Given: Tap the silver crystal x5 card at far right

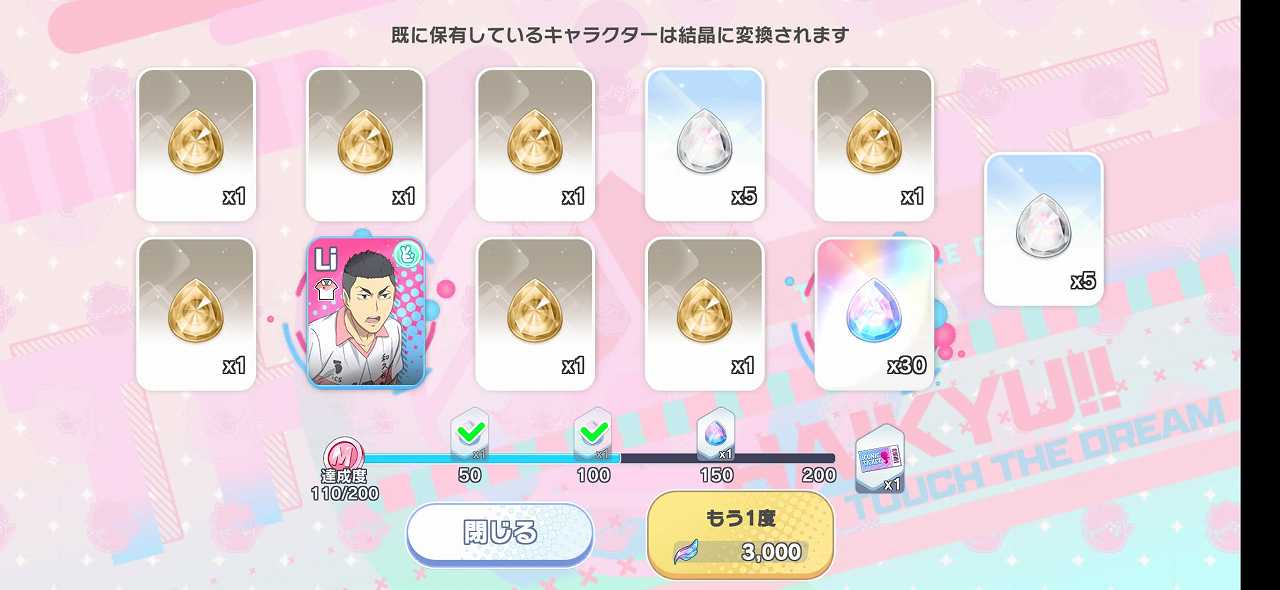Looking at the screenshot, I should point(1044,229).
